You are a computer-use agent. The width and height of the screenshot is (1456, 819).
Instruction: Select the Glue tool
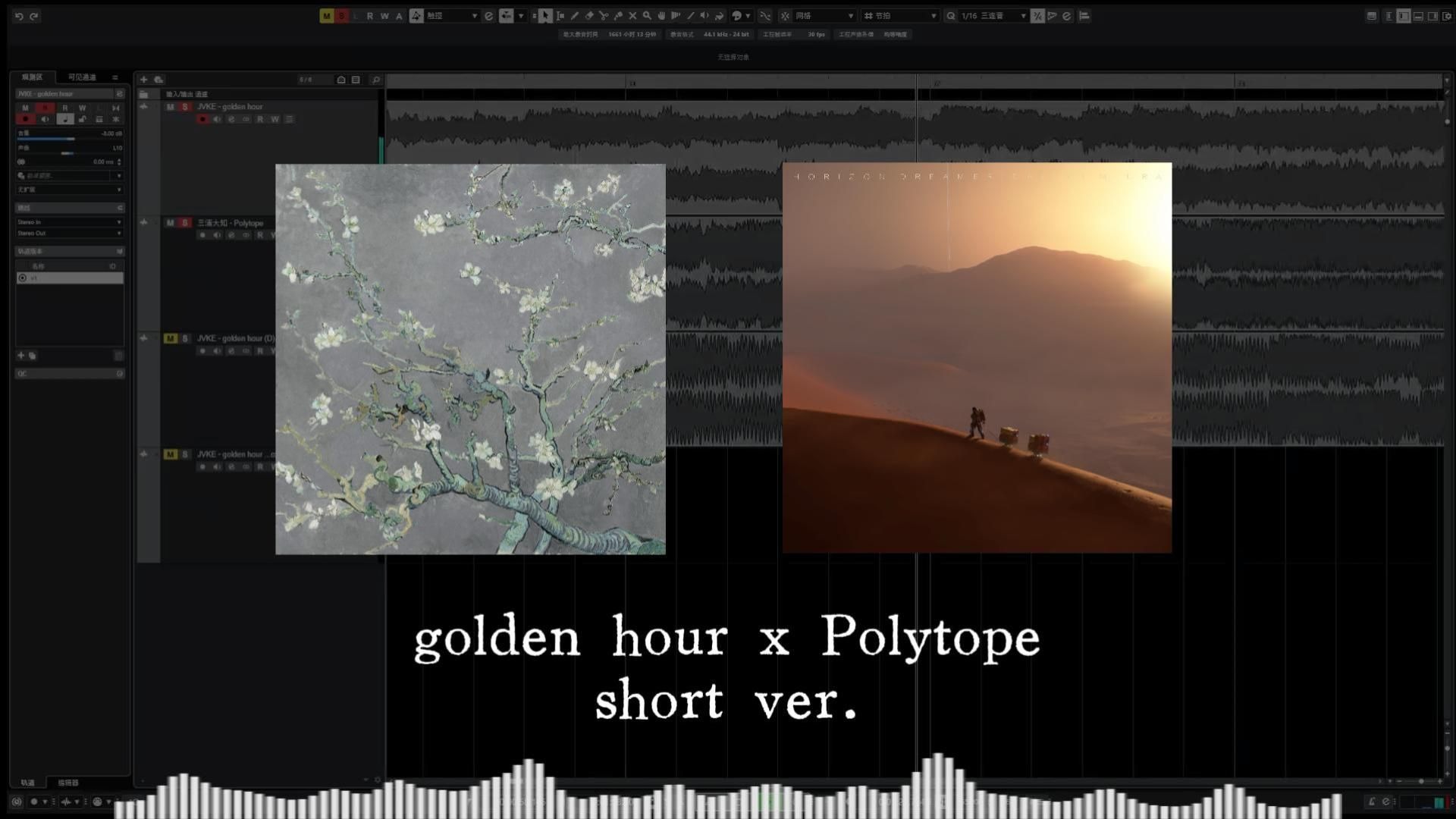click(x=618, y=16)
